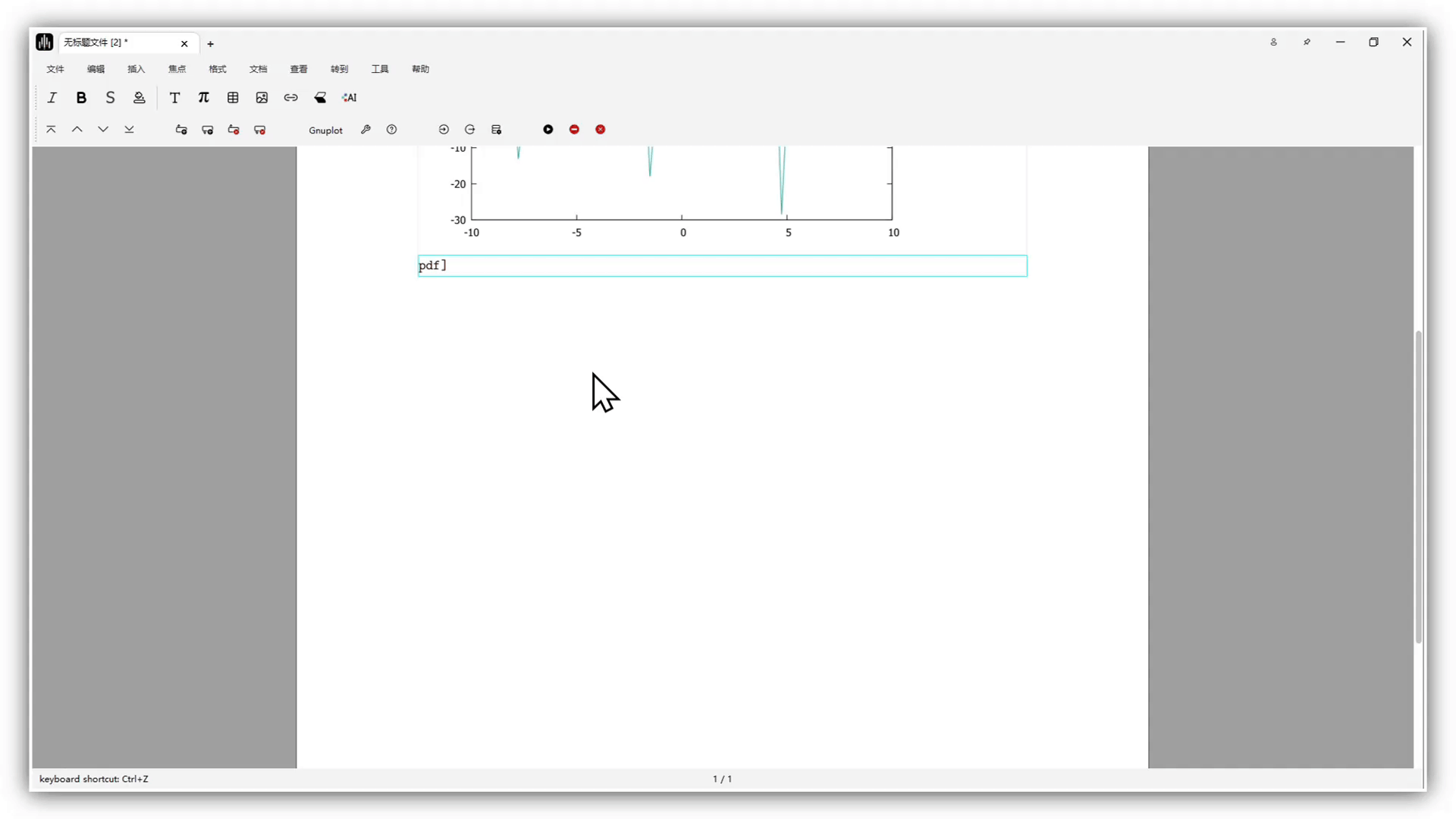1456x819 pixels.
Task: Go to first field with top arrow
Action: pyautogui.click(x=51, y=130)
